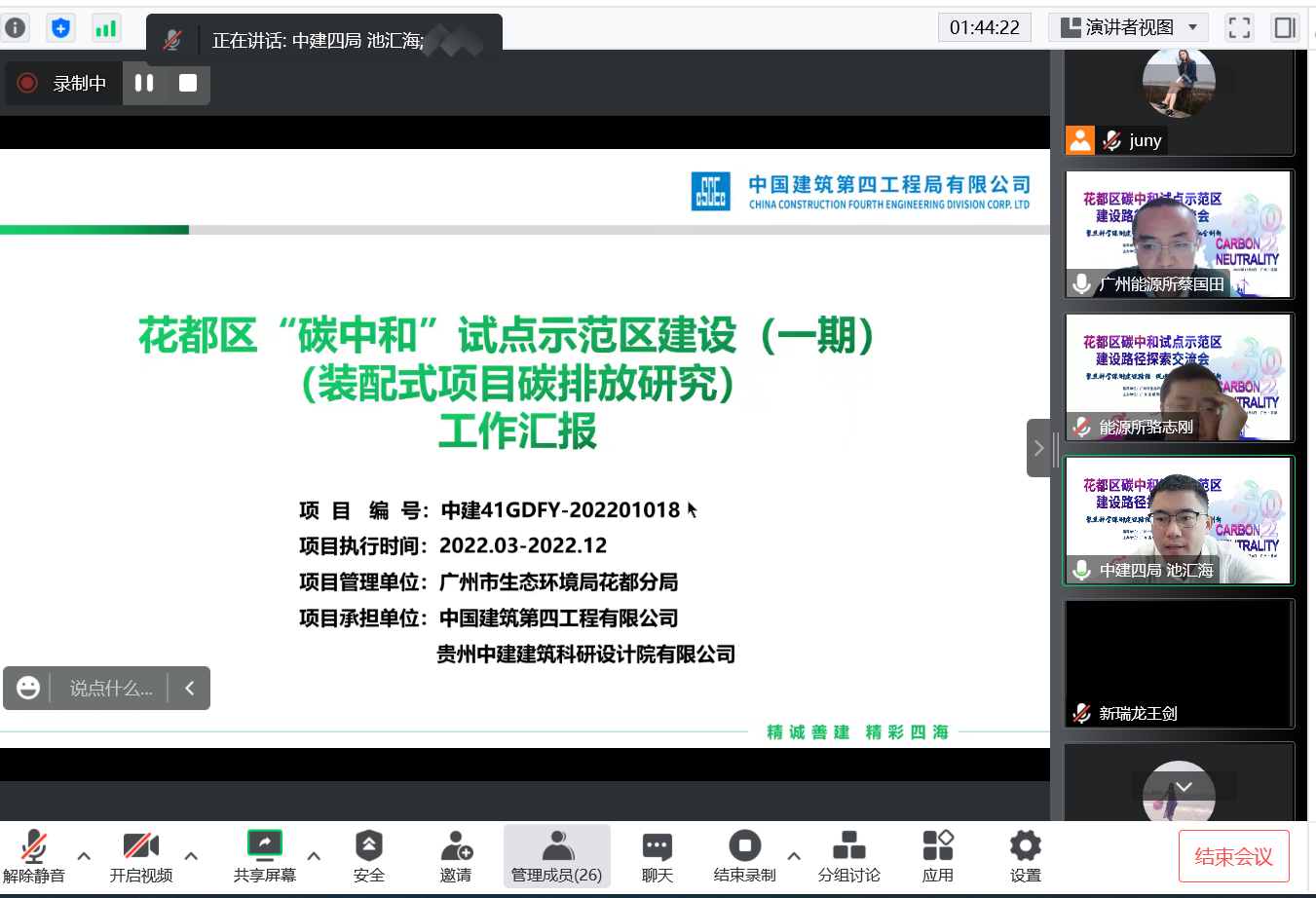
Task: Open the 聊天 chat panel
Action: click(x=658, y=856)
